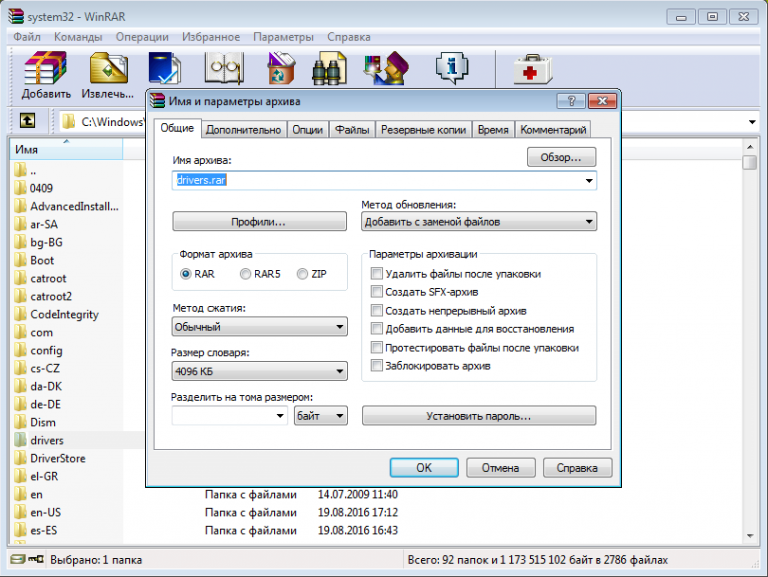Click the disk icon in status bar
The width and height of the screenshot is (768, 577).
point(18,559)
